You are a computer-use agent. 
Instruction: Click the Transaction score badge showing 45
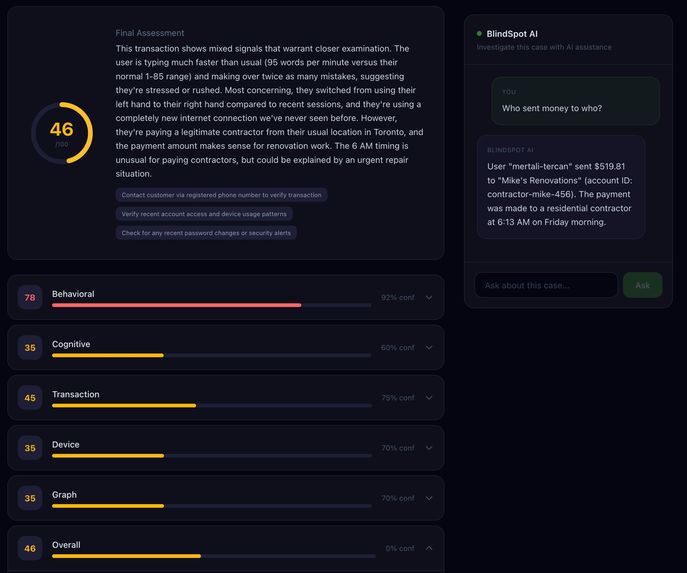(x=30, y=398)
